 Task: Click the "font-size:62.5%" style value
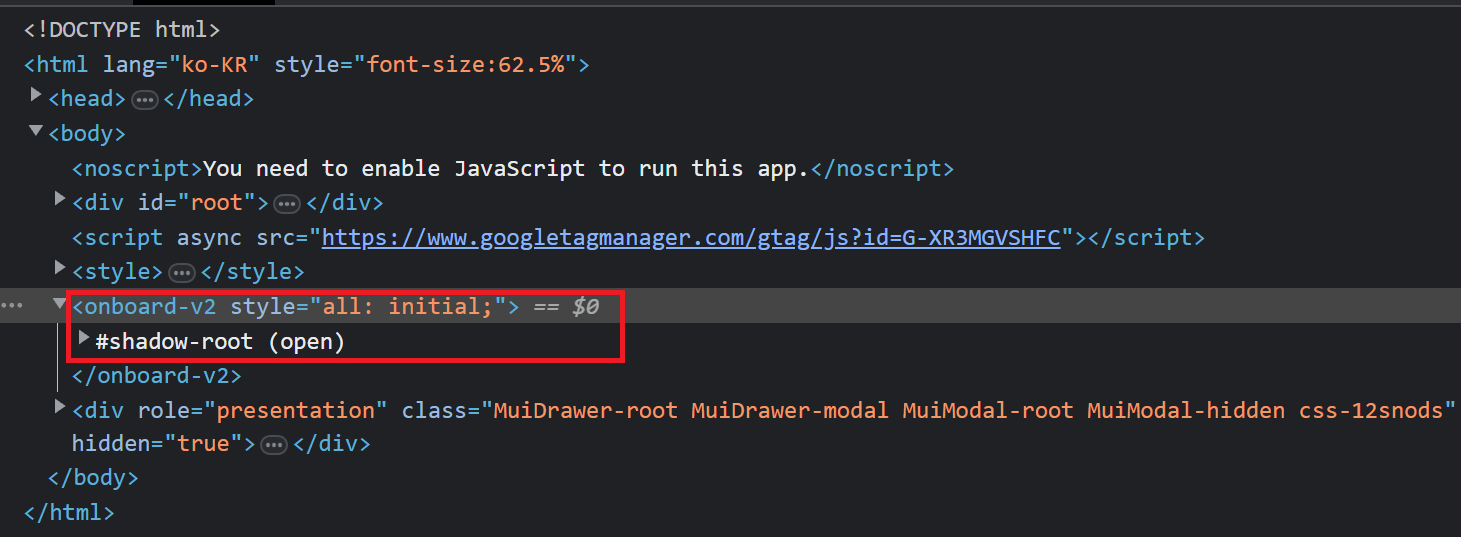[465, 65]
